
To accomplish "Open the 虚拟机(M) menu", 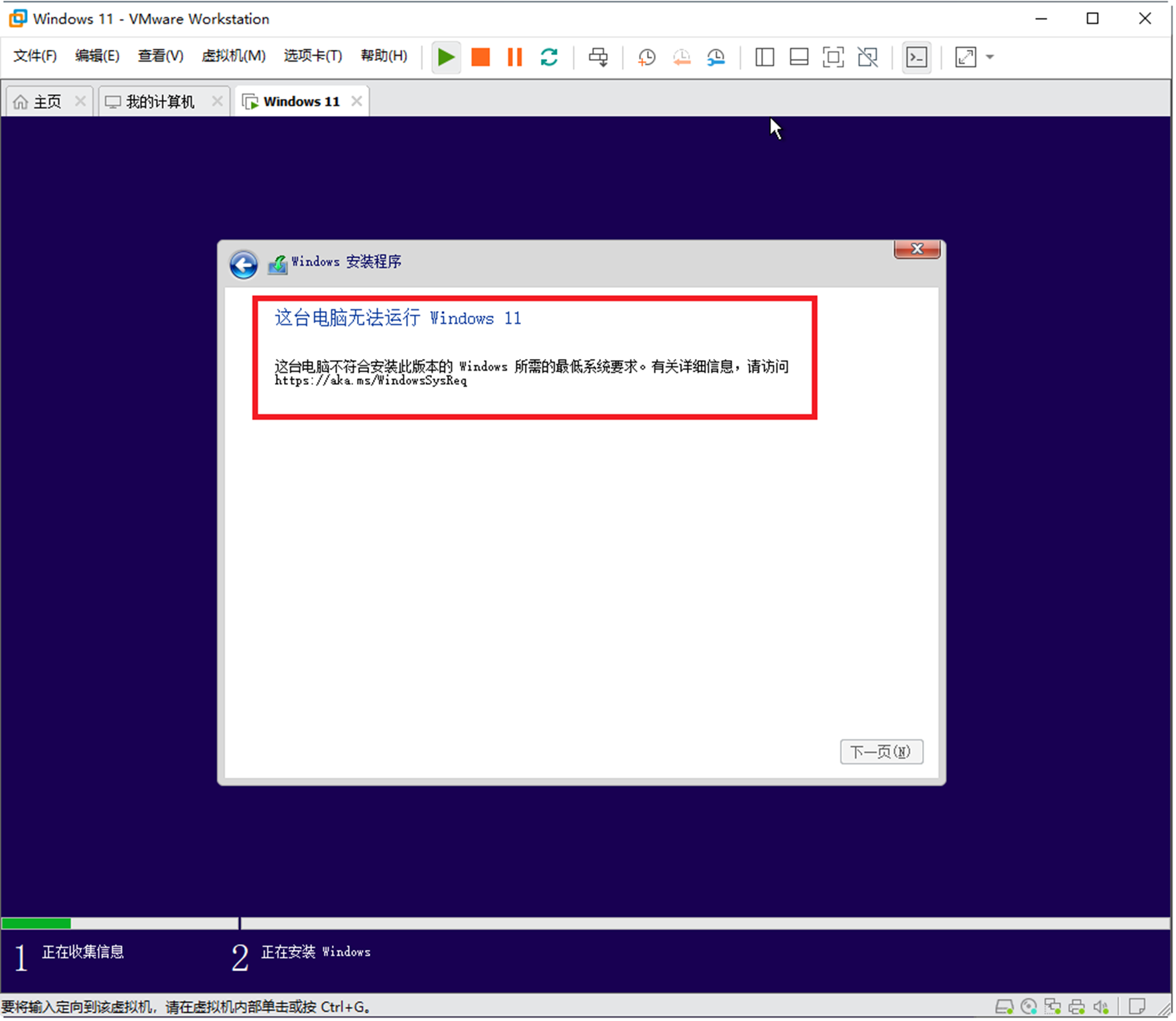I will [x=233, y=56].
